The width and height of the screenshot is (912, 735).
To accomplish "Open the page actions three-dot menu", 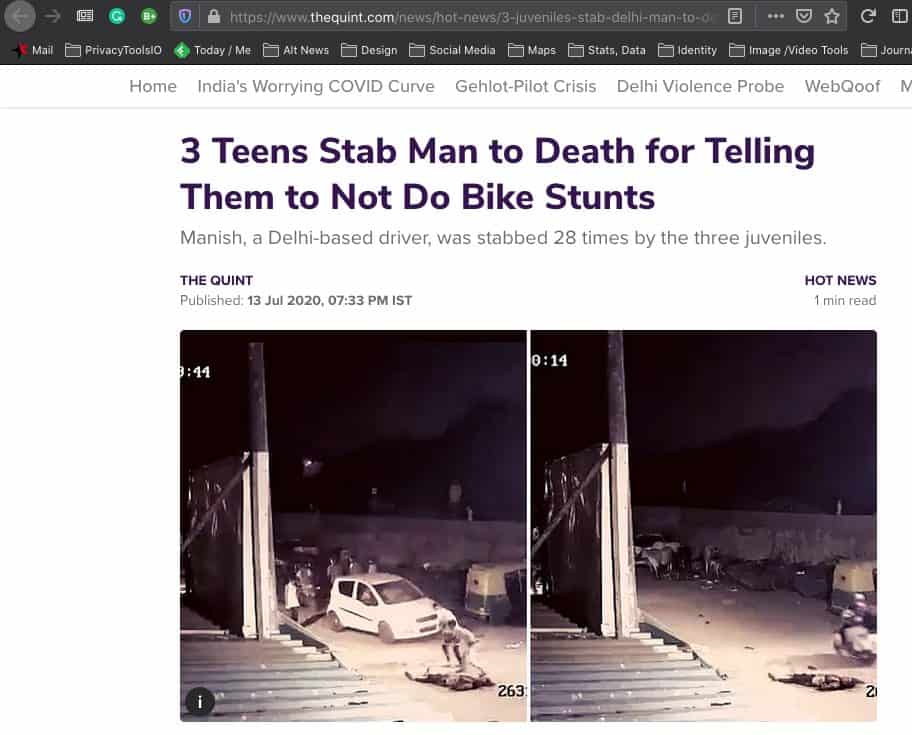I will click(x=776, y=16).
